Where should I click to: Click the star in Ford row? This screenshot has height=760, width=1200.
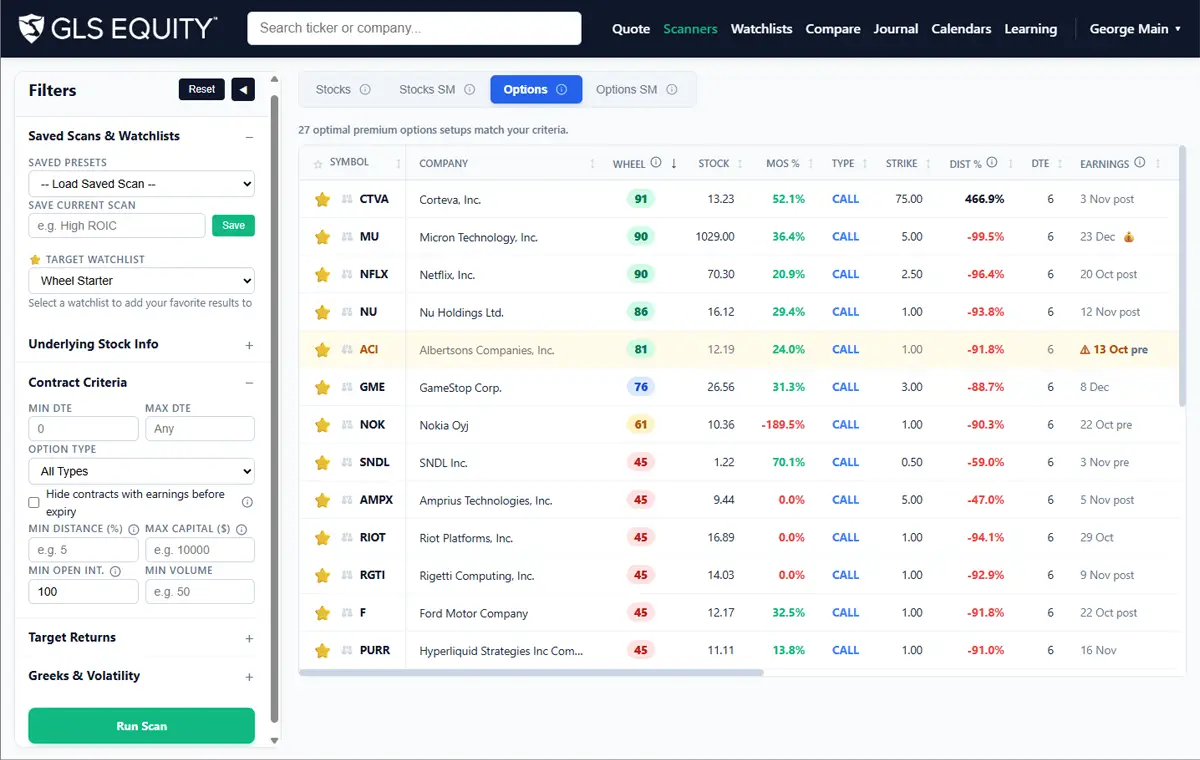[322, 613]
